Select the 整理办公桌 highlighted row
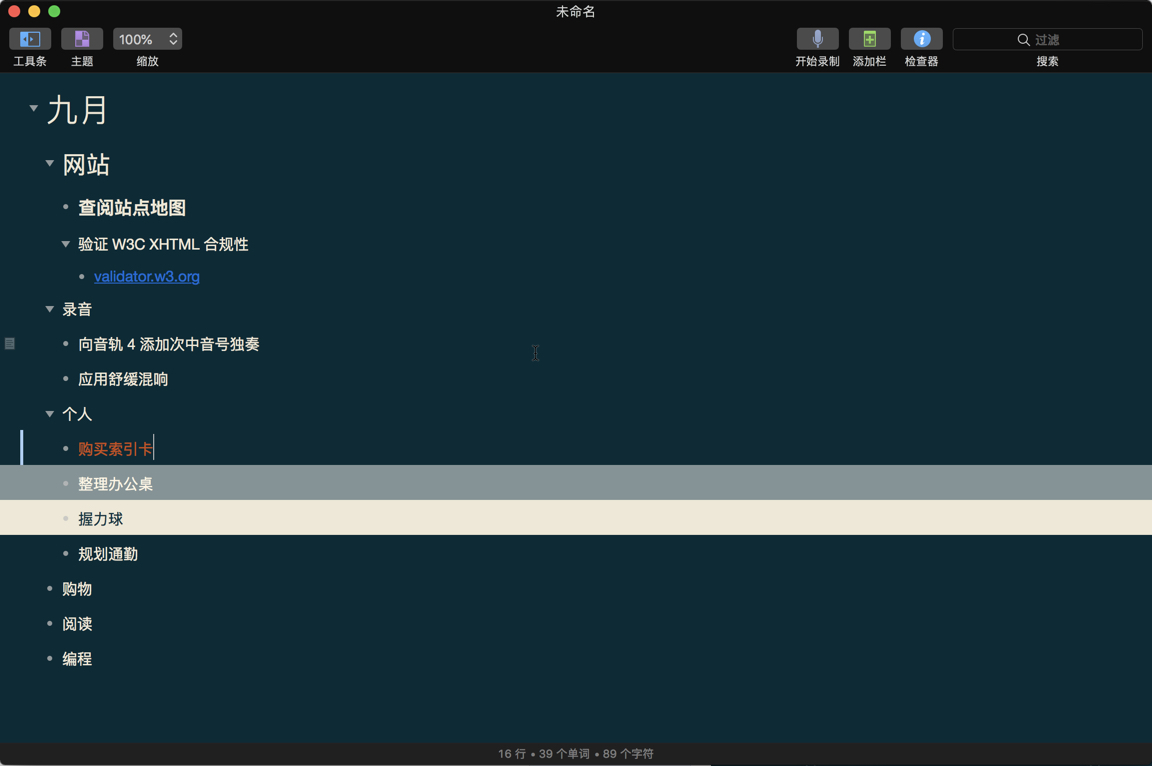The image size is (1152, 766). click(114, 482)
